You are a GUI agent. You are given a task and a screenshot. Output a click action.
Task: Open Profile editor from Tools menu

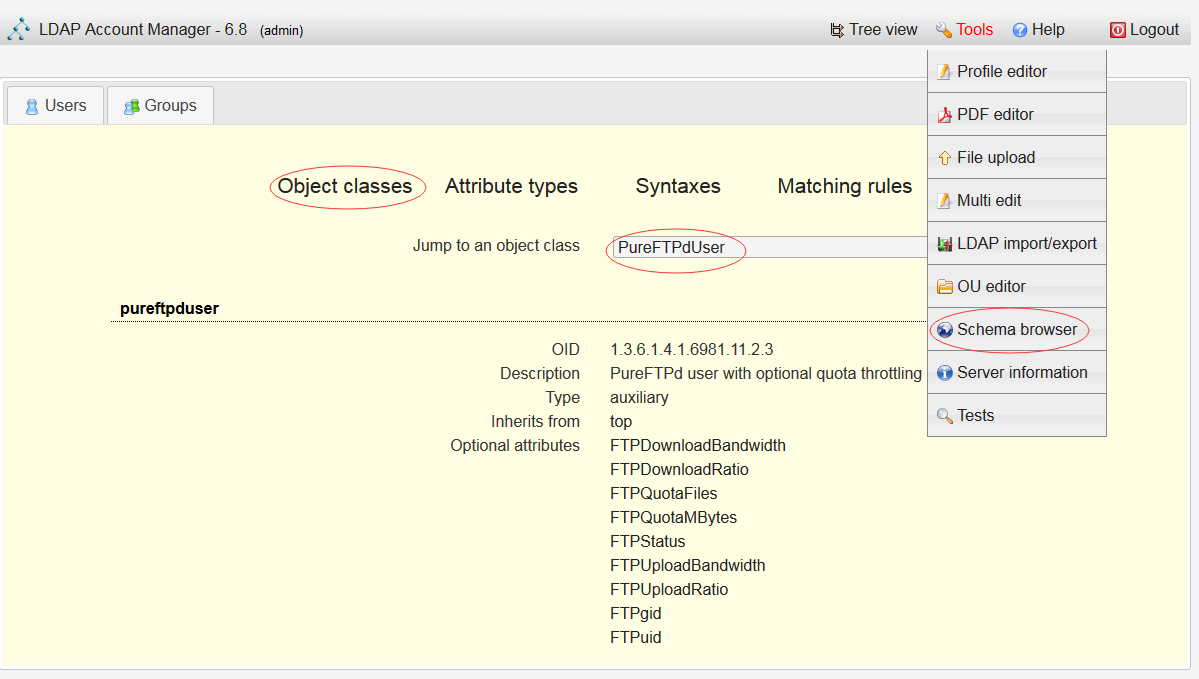1001,72
